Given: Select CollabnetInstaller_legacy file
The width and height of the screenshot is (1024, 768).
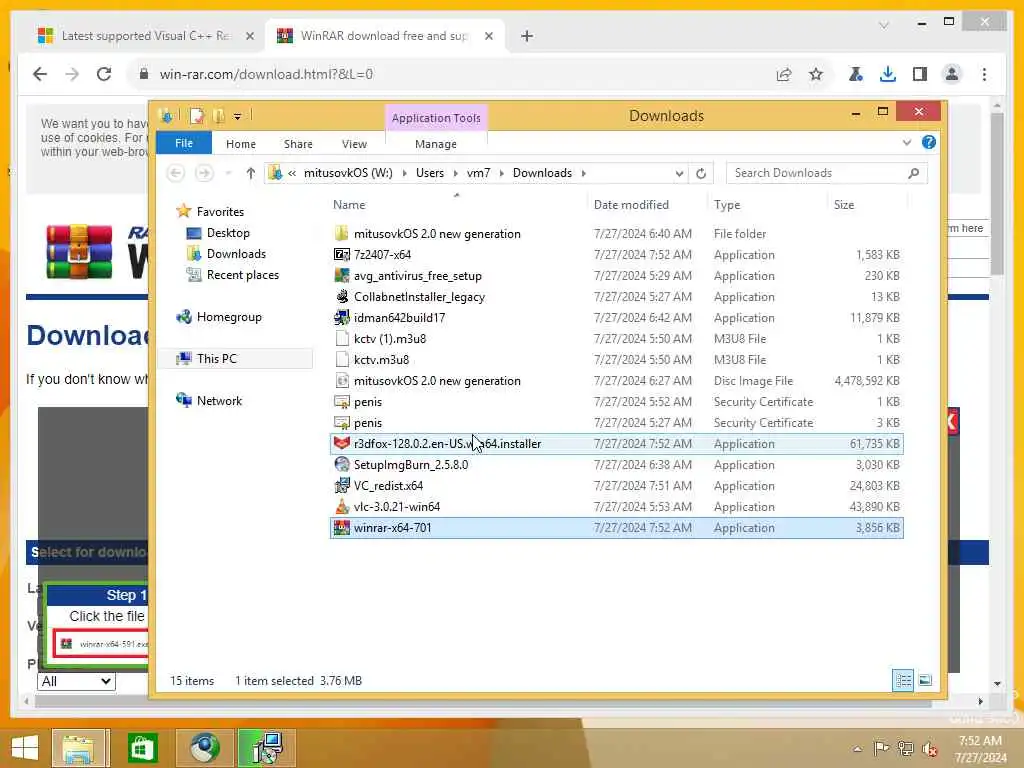Looking at the screenshot, I should click(x=616, y=297).
